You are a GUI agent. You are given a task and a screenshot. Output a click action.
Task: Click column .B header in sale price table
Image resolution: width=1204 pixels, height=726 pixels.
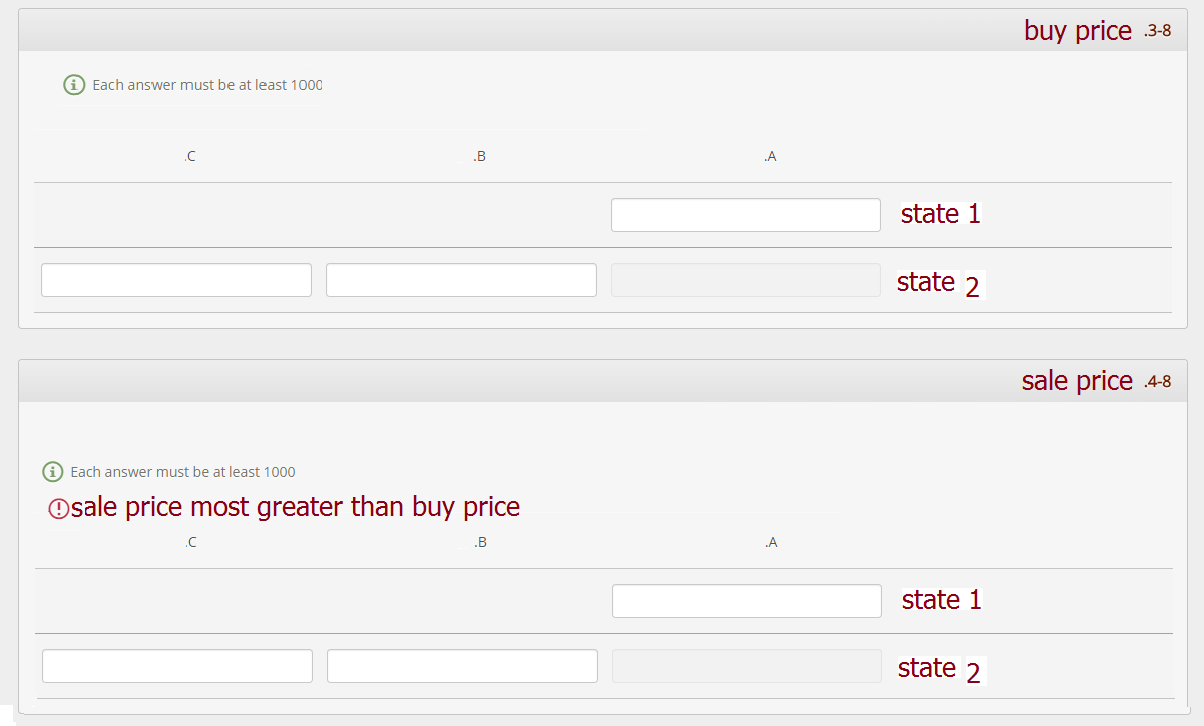(480, 542)
